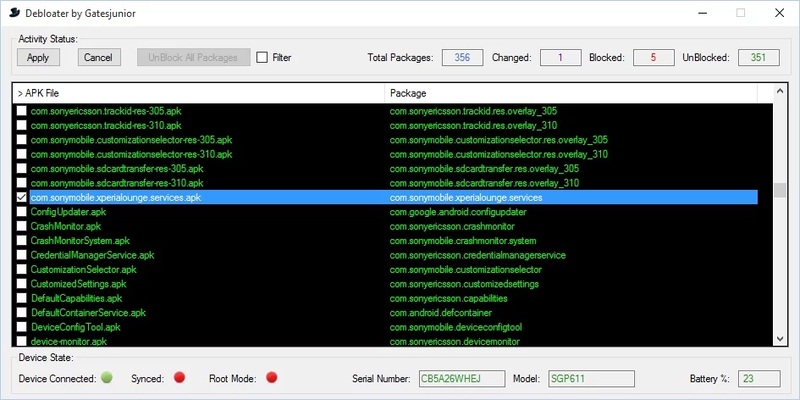The height and width of the screenshot is (400, 800).
Task: Sort by the Package column header
Action: 570,93
